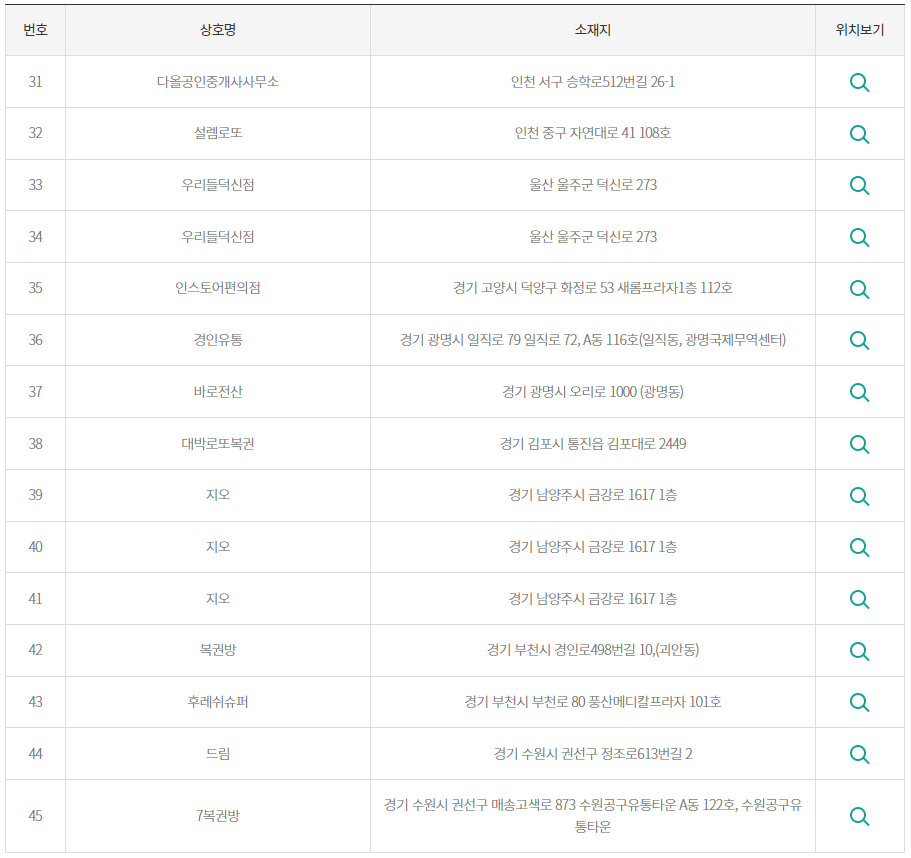Select 지오 name in row 41
Image resolution: width=911 pixels, height=858 pixels.
218,598
